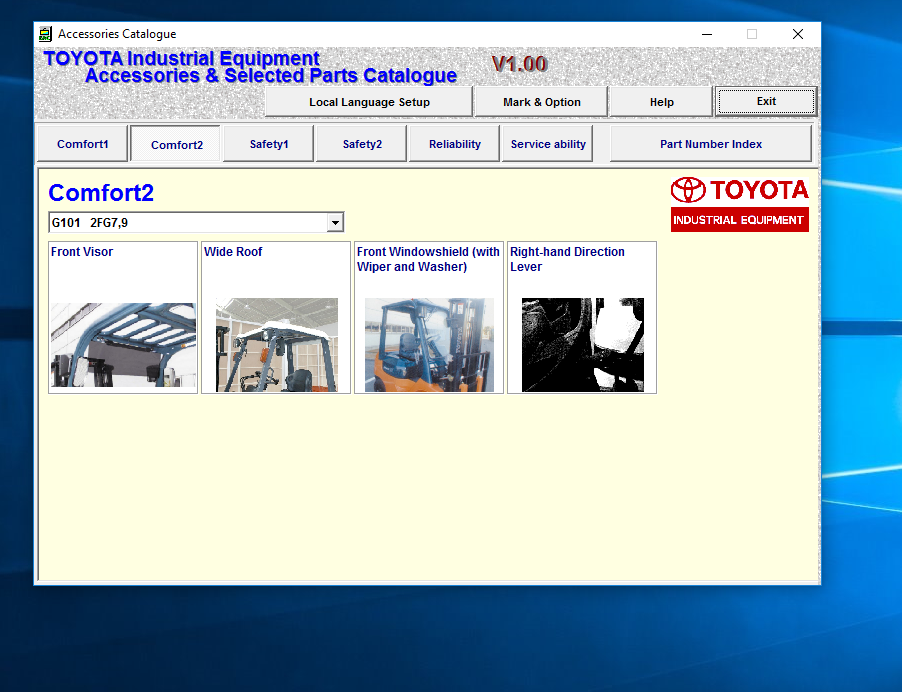Open the Front Windowshield forklift photo
The height and width of the screenshot is (692, 902).
point(429,345)
